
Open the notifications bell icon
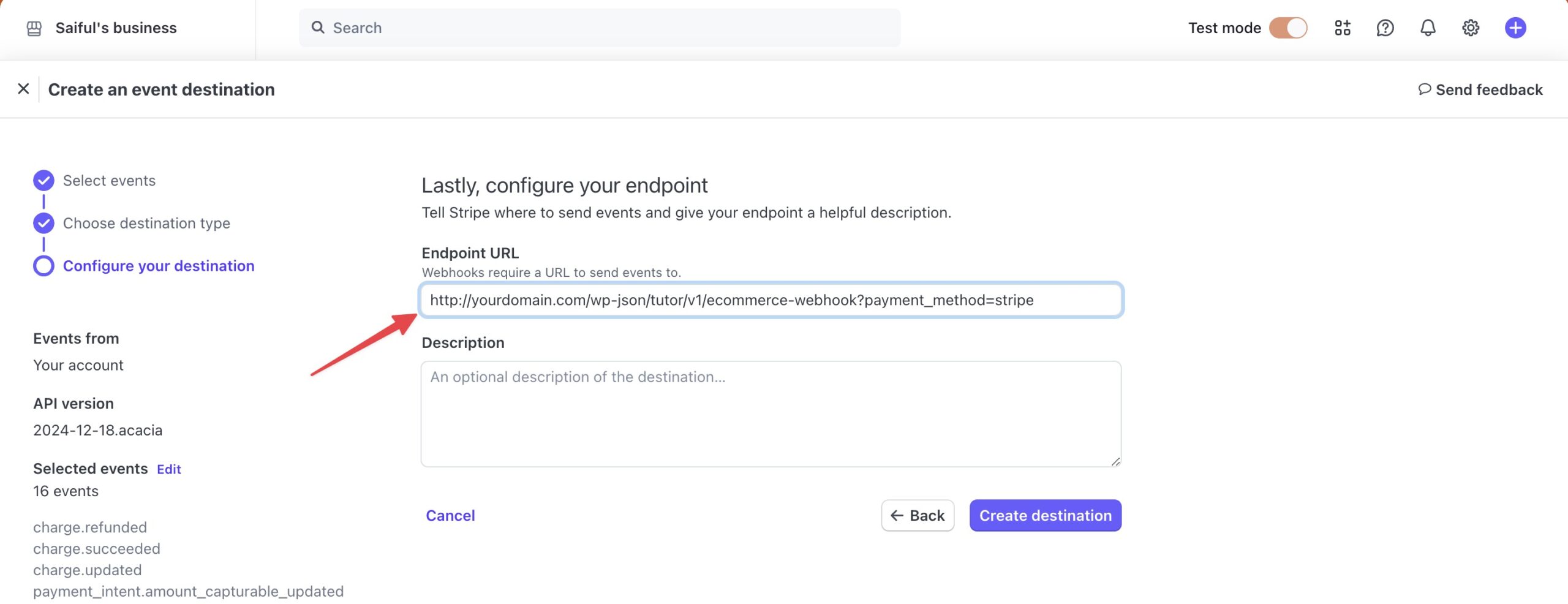(x=1428, y=28)
